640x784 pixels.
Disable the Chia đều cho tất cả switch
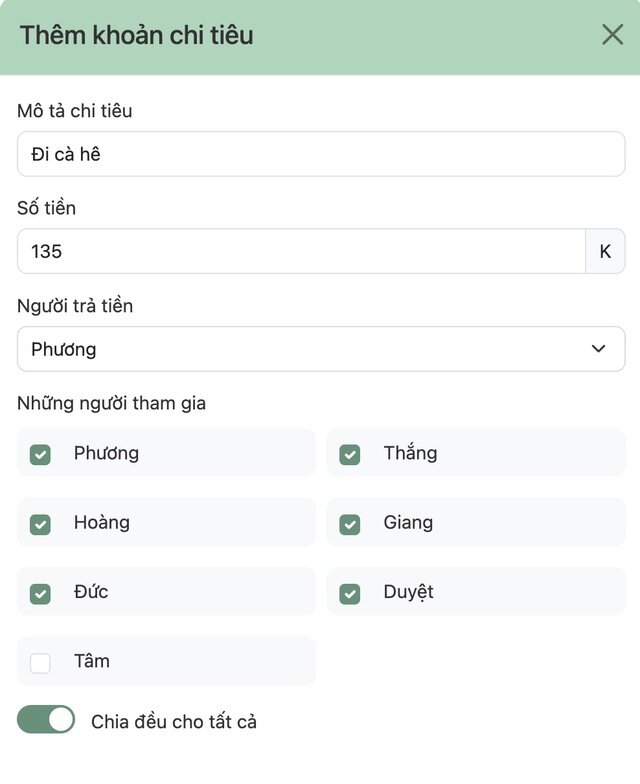(46, 720)
